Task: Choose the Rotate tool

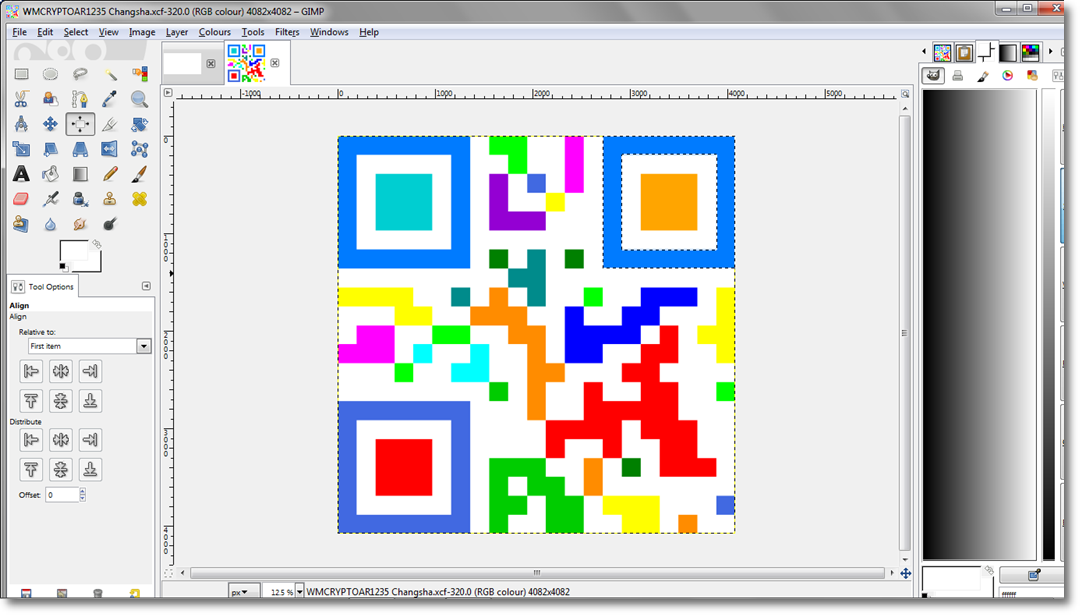Action: (x=139, y=124)
